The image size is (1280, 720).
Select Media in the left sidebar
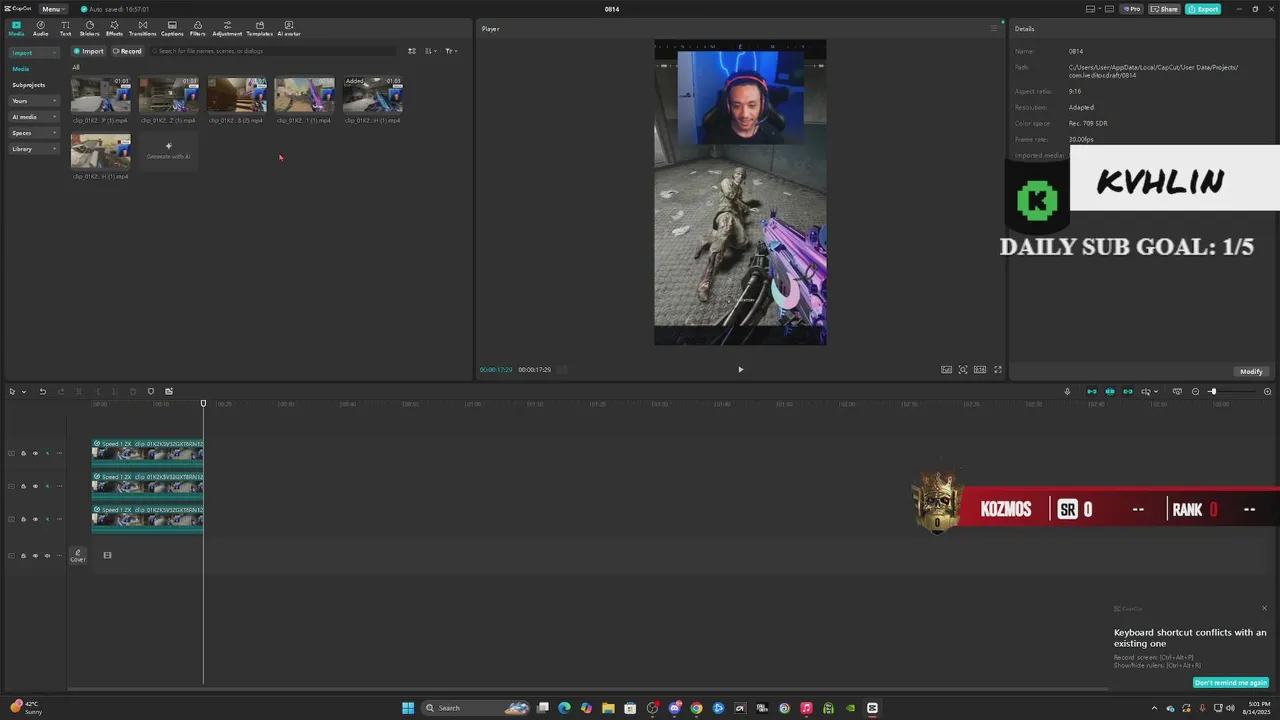click(21, 69)
